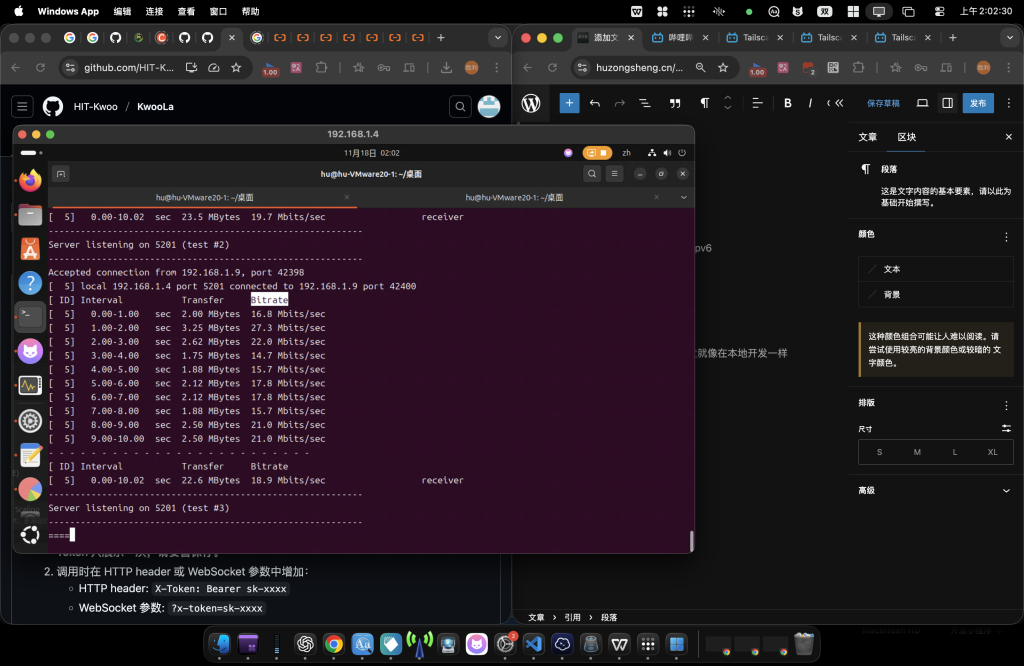1024x666 pixels.
Task: Click the undo arrow in WordPress editor
Action: tap(595, 103)
